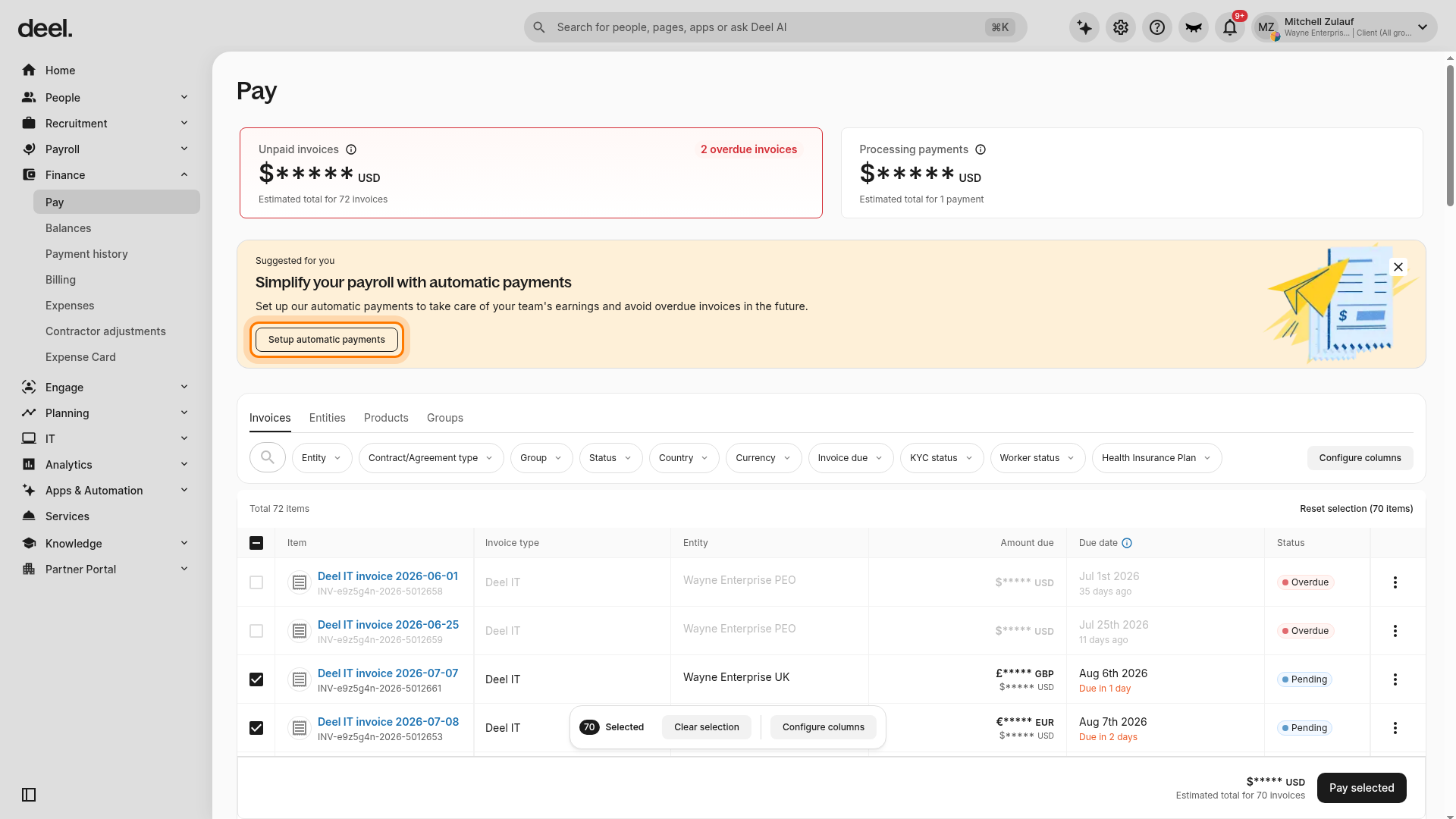Screen dimensions: 1456x819
Task: Open row menu for invoice 2026-06-25
Action: click(1395, 631)
